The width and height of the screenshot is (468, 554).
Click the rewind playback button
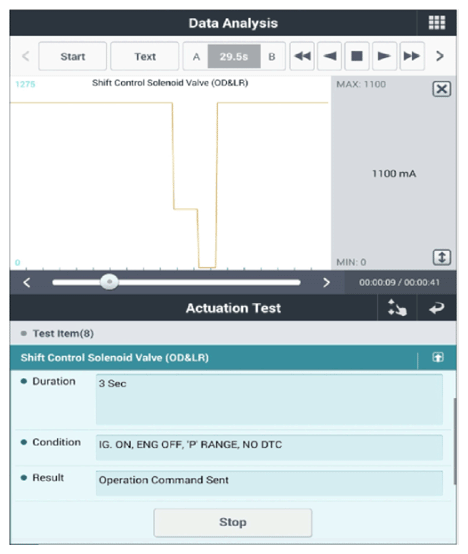[302, 56]
